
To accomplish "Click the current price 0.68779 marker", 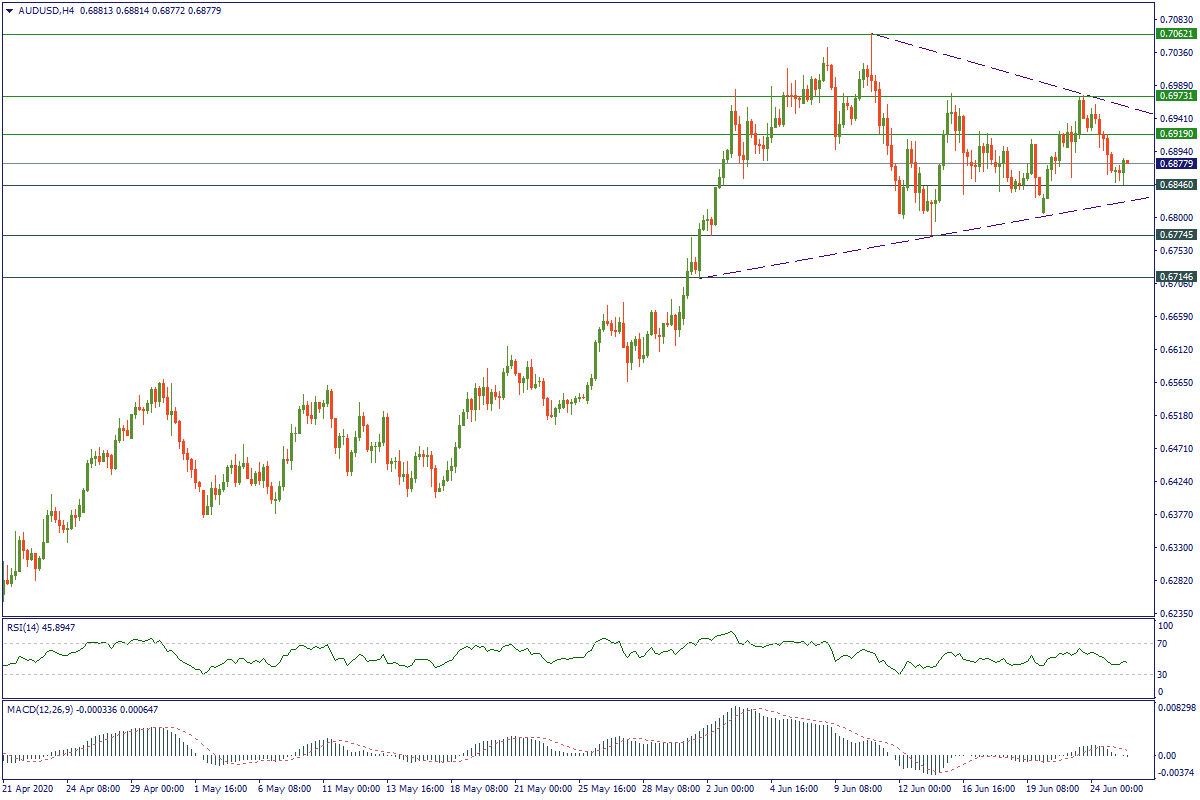I will coord(1176,163).
